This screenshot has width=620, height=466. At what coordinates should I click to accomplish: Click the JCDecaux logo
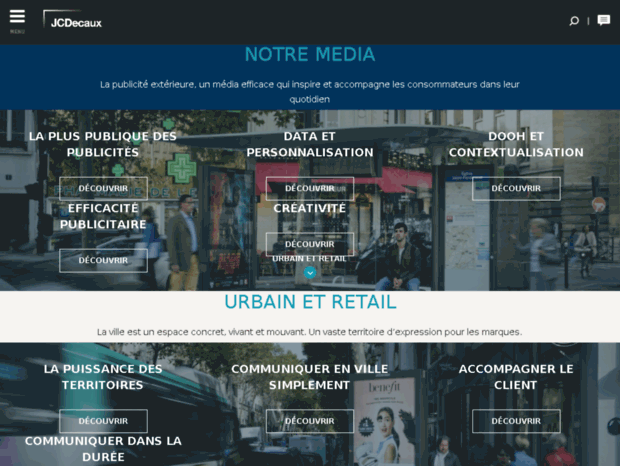73,20
